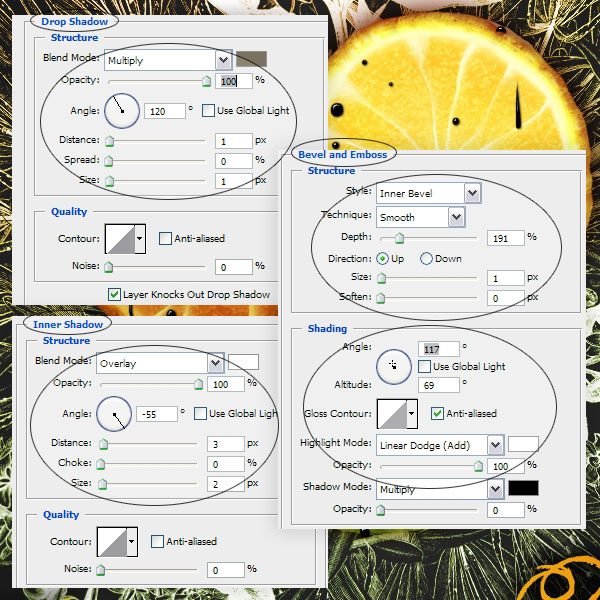This screenshot has width=600, height=600.
Task: Click Drop Shadow Size value field
Action: click(x=233, y=181)
